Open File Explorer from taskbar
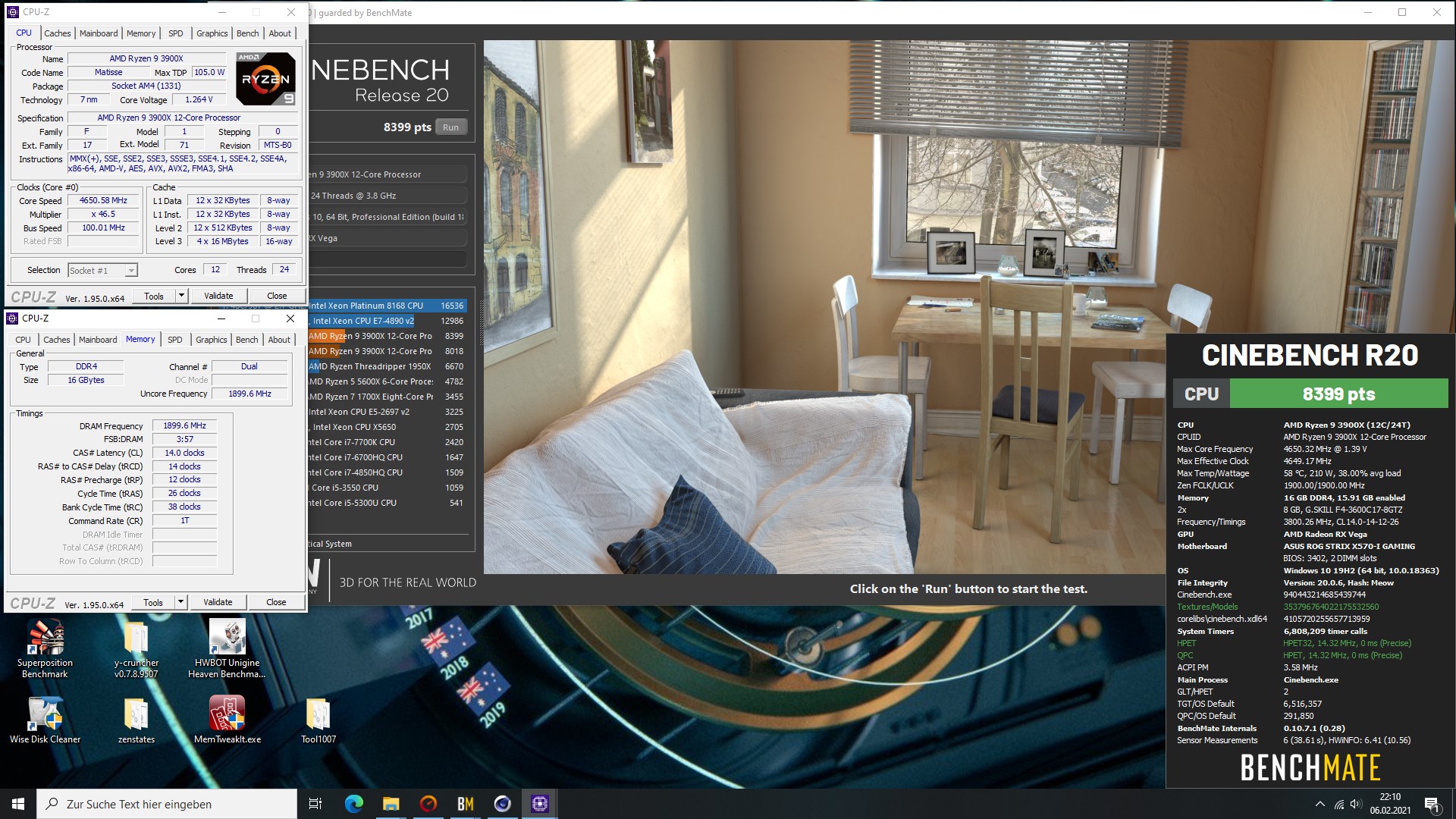1456x819 pixels. coord(391,804)
